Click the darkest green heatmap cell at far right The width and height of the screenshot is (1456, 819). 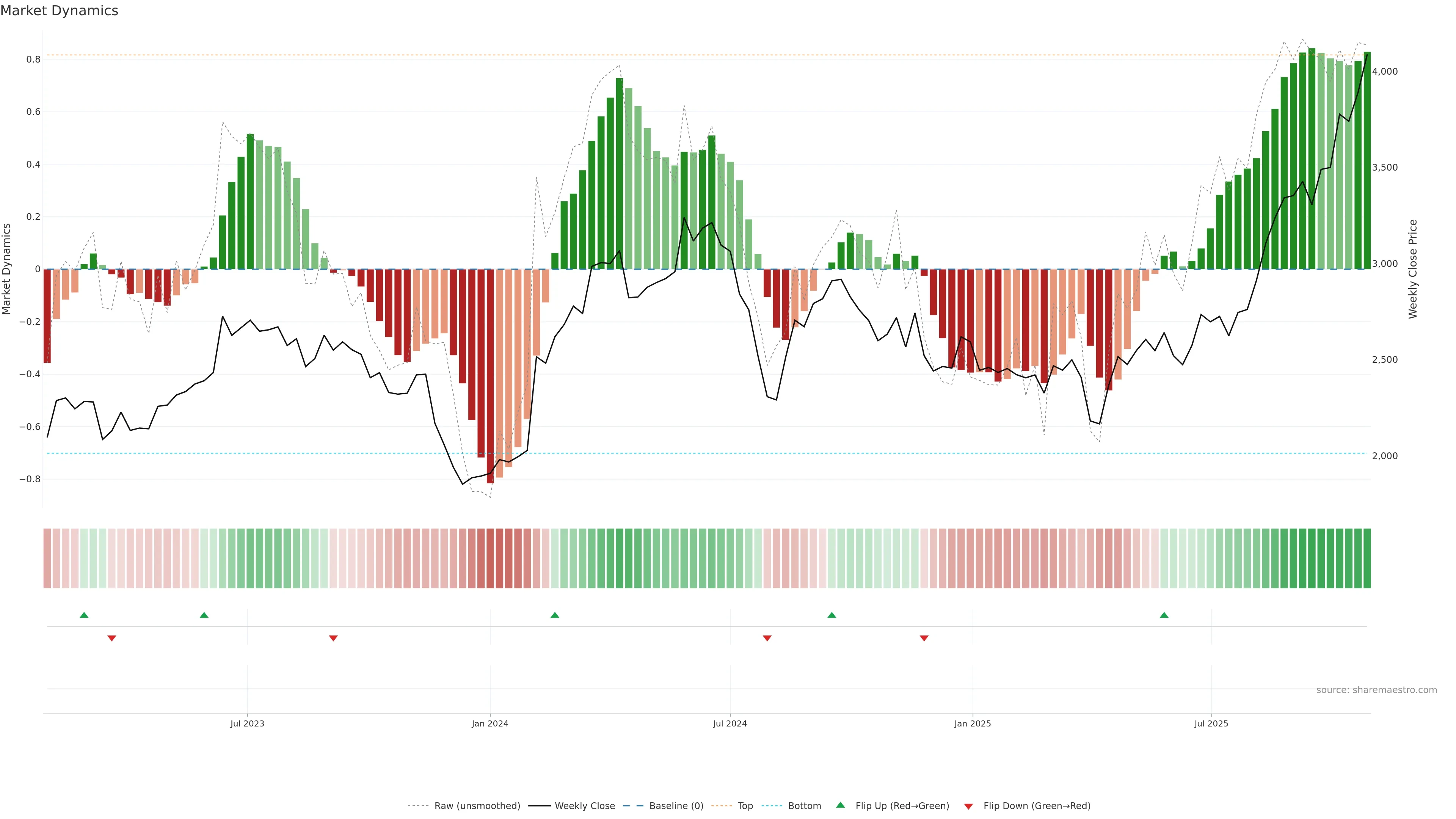[x=1367, y=559]
